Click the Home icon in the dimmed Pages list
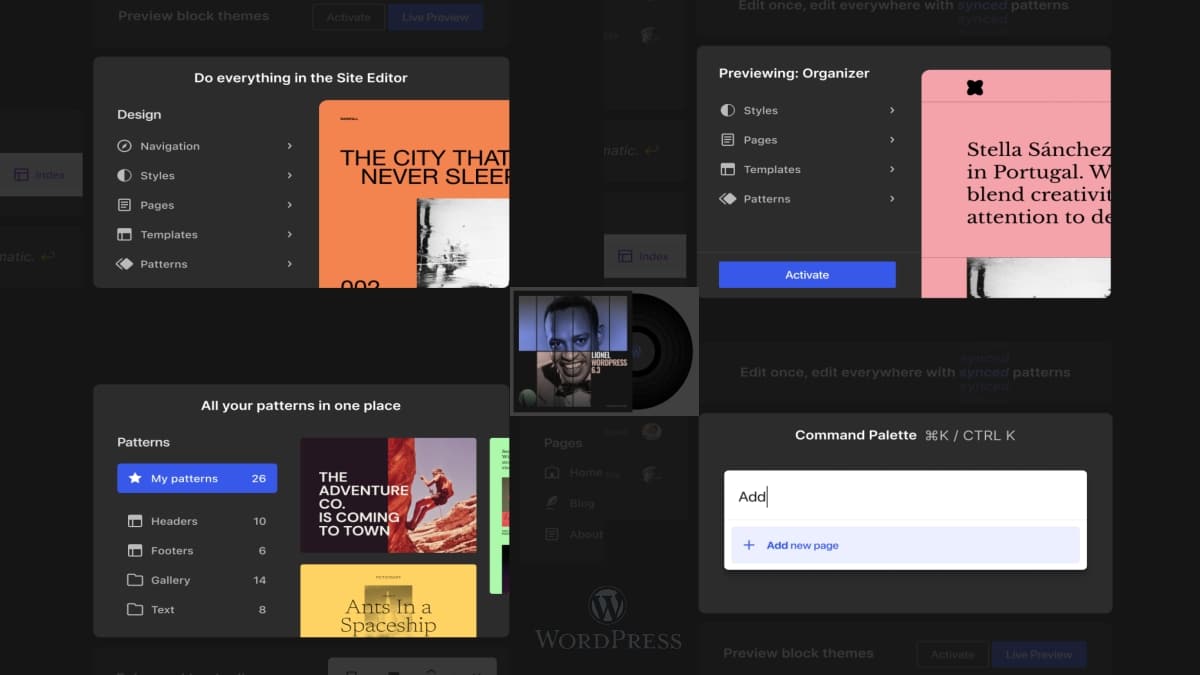1200x675 pixels. [552, 472]
